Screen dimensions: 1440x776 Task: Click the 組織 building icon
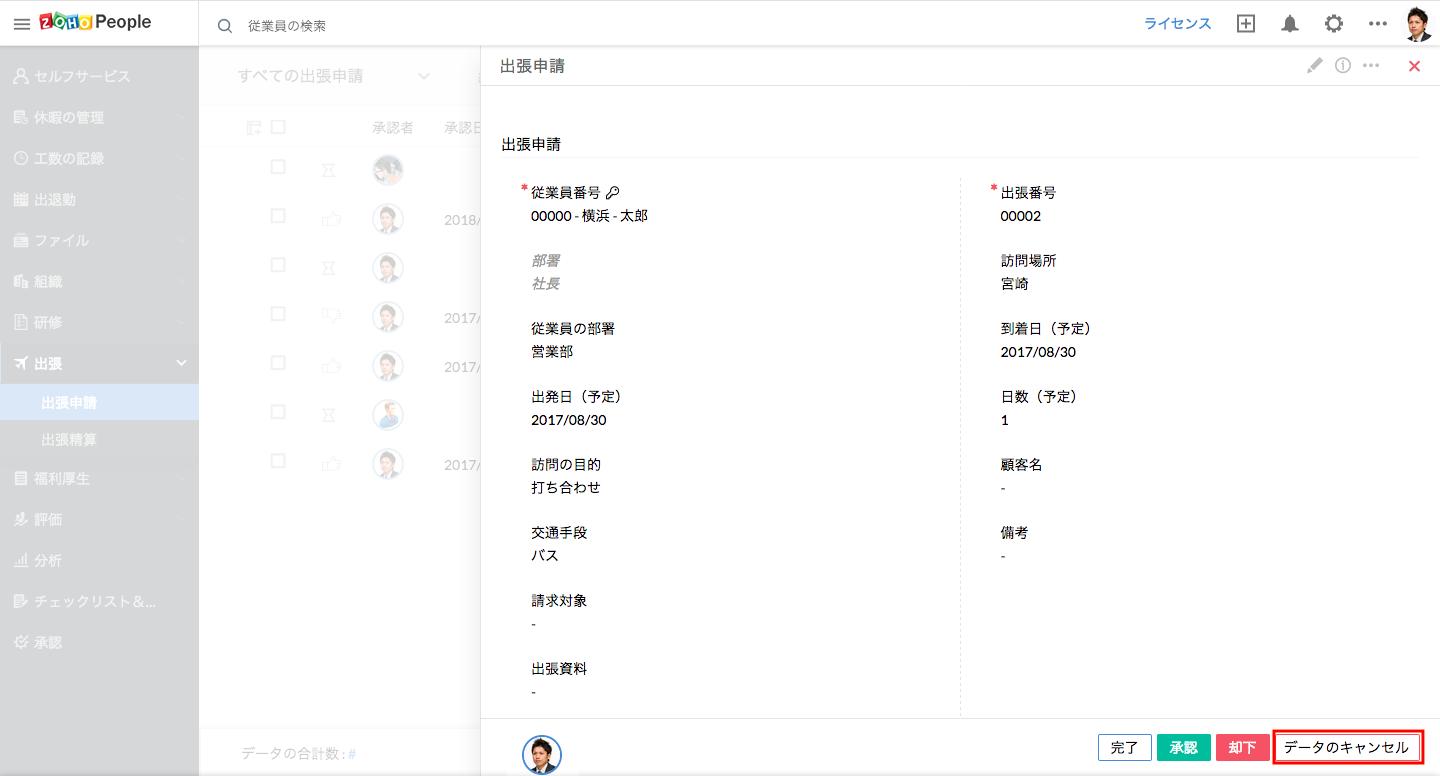tap(21, 281)
